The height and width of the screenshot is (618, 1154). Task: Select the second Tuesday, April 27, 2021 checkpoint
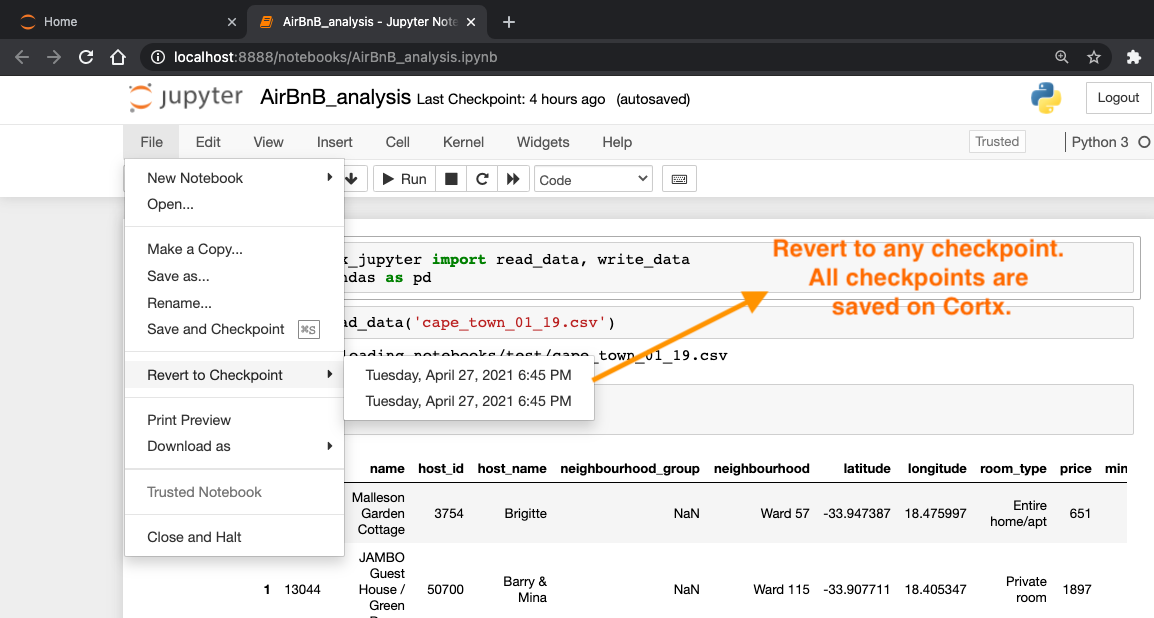coord(469,401)
